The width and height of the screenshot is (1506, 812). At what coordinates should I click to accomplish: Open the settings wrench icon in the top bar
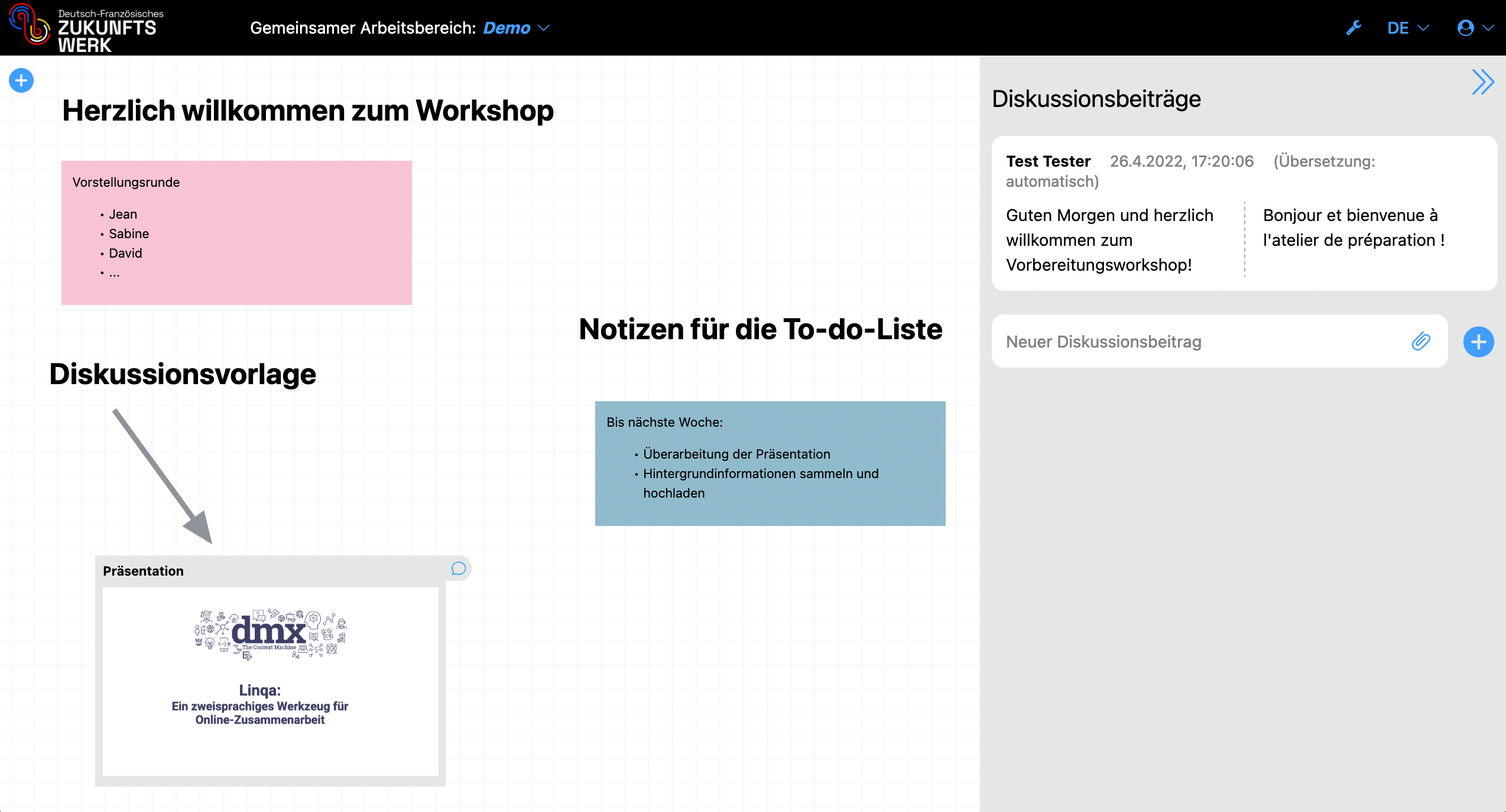[1354, 27]
